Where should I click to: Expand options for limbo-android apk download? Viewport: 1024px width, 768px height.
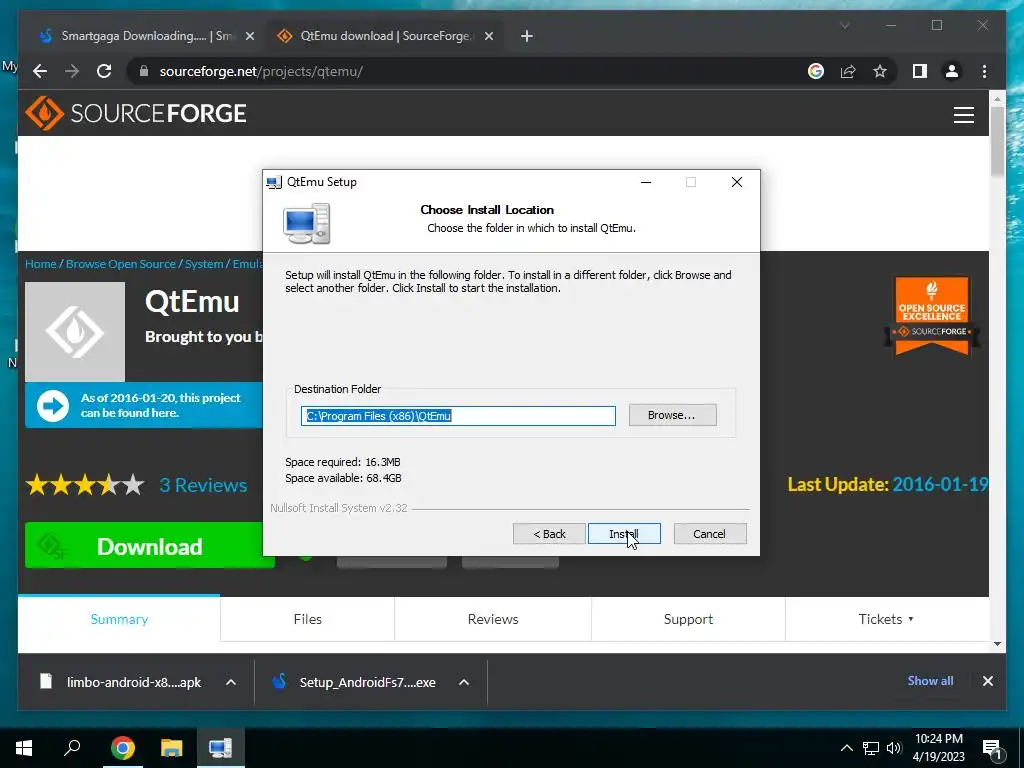231,682
